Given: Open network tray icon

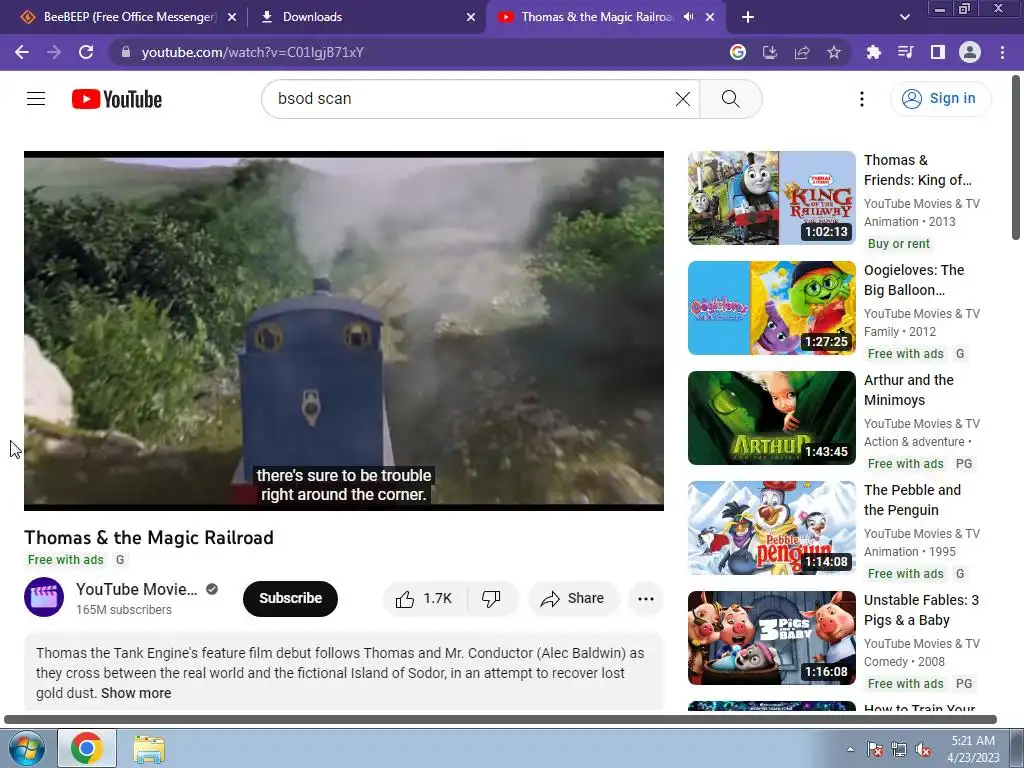Looking at the screenshot, I should pyautogui.click(x=899, y=749).
